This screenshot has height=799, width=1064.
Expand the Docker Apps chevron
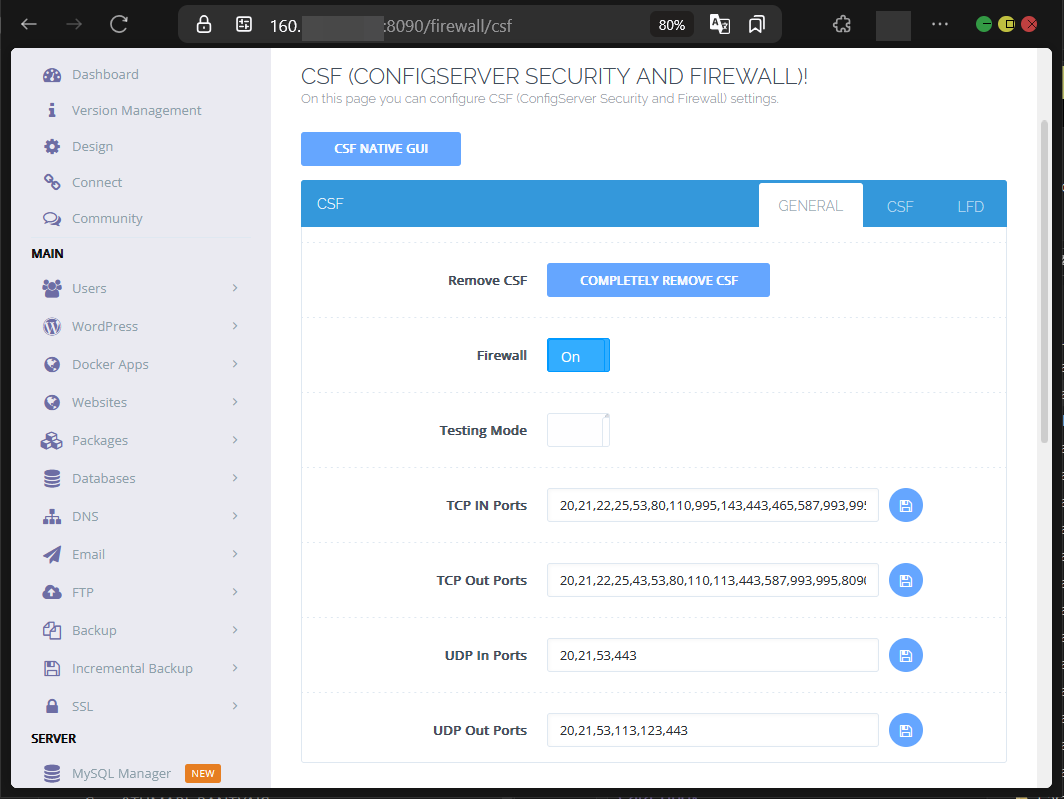pyautogui.click(x=235, y=364)
